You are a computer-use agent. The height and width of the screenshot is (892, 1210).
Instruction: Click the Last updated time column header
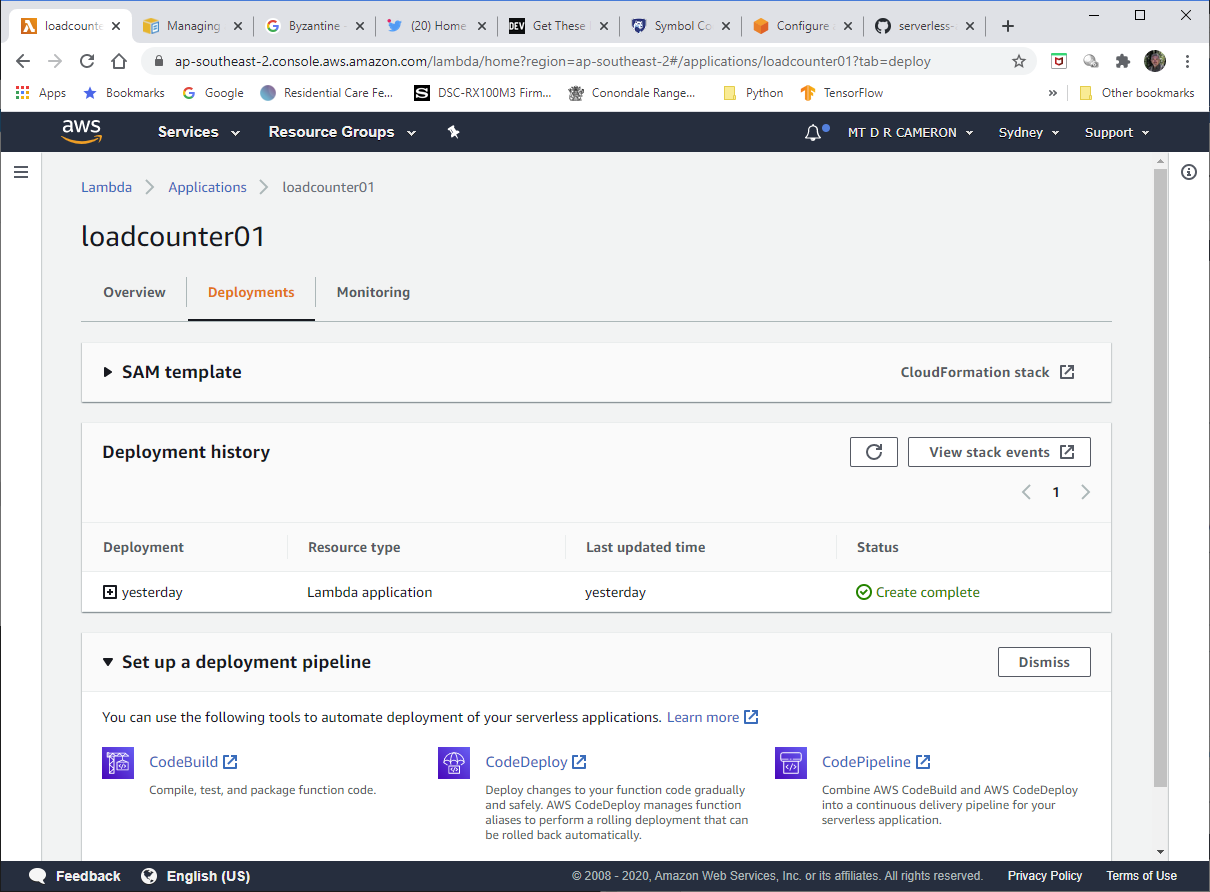645,547
